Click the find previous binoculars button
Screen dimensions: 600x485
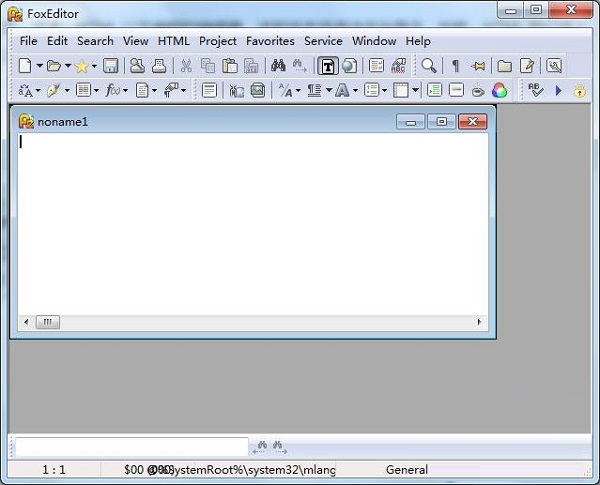coord(261,447)
